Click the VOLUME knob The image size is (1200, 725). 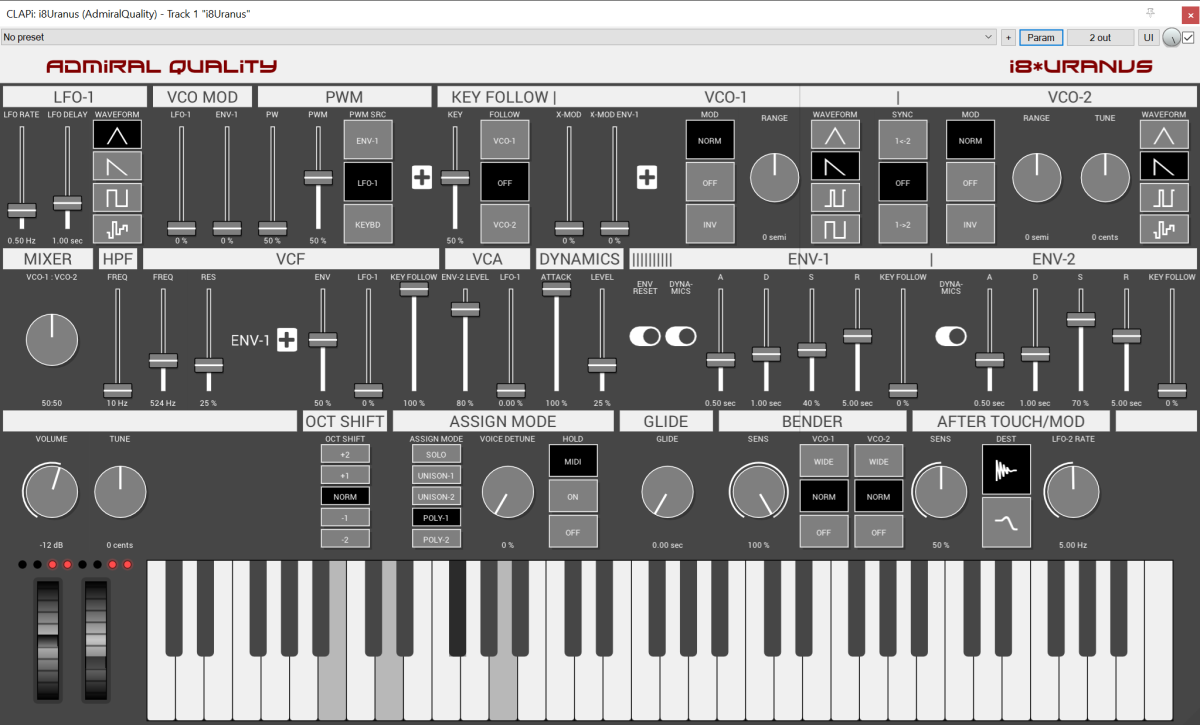50,491
